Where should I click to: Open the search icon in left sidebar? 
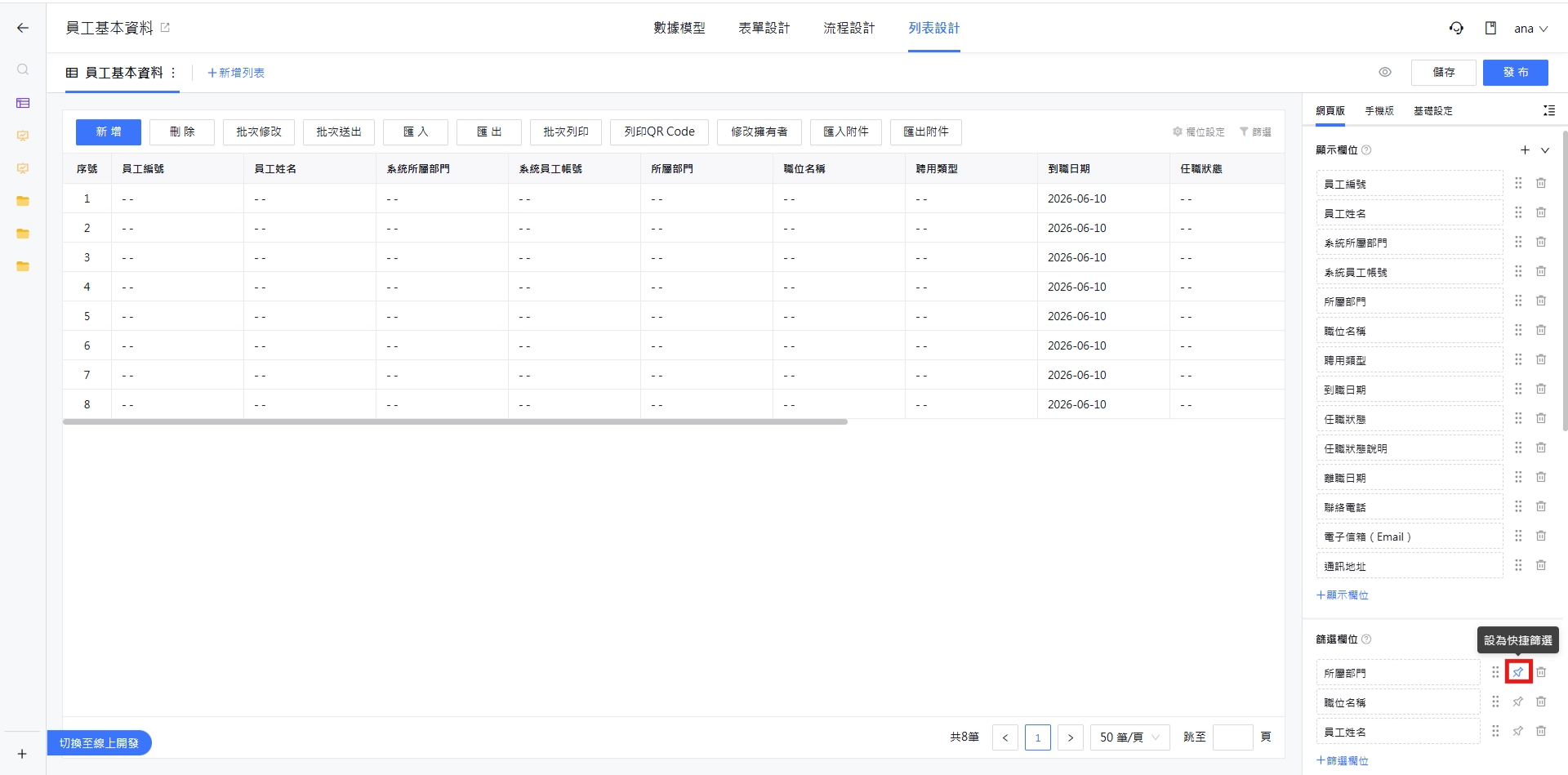coord(23,69)
